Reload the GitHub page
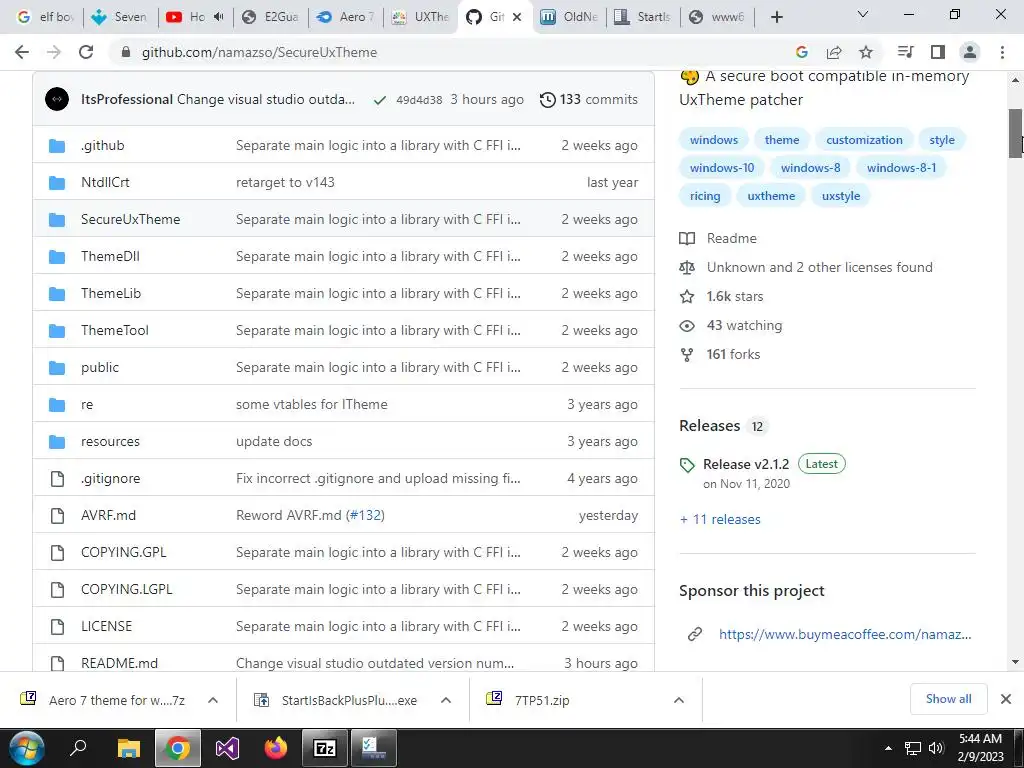The height and width of the screenshot is (768, 1024). click(x=86, y=52)
